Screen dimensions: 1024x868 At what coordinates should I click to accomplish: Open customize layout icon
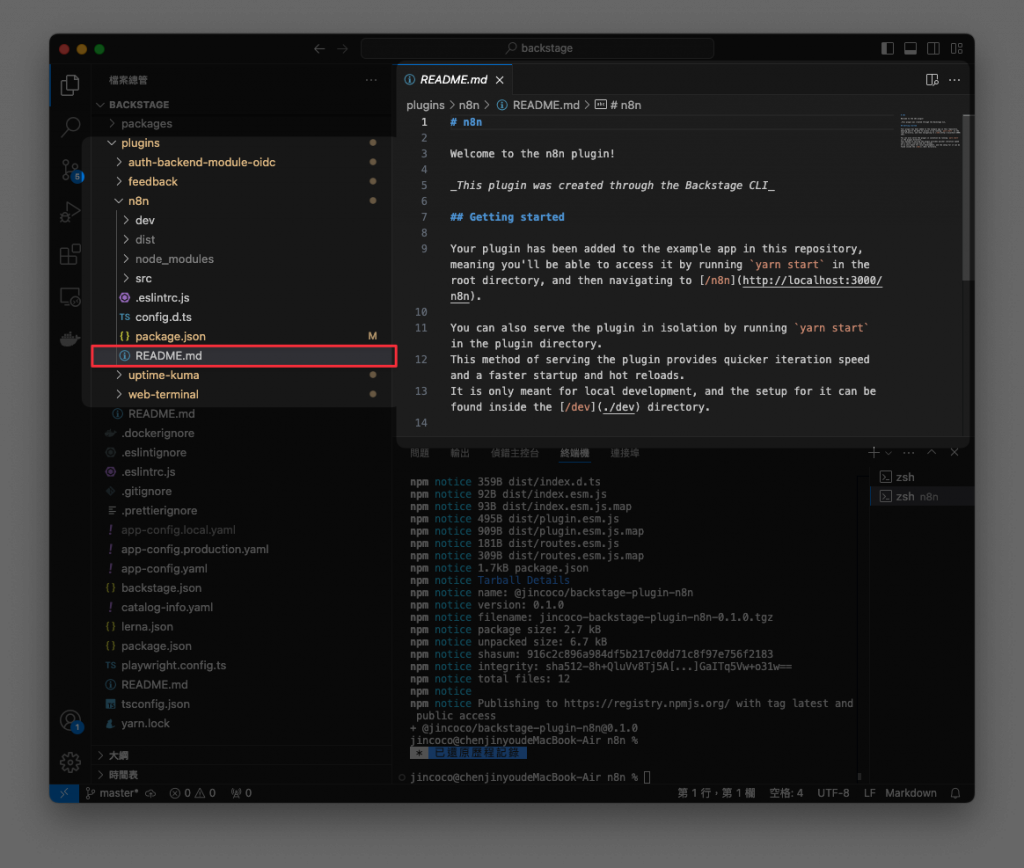[x=957, y=48]
